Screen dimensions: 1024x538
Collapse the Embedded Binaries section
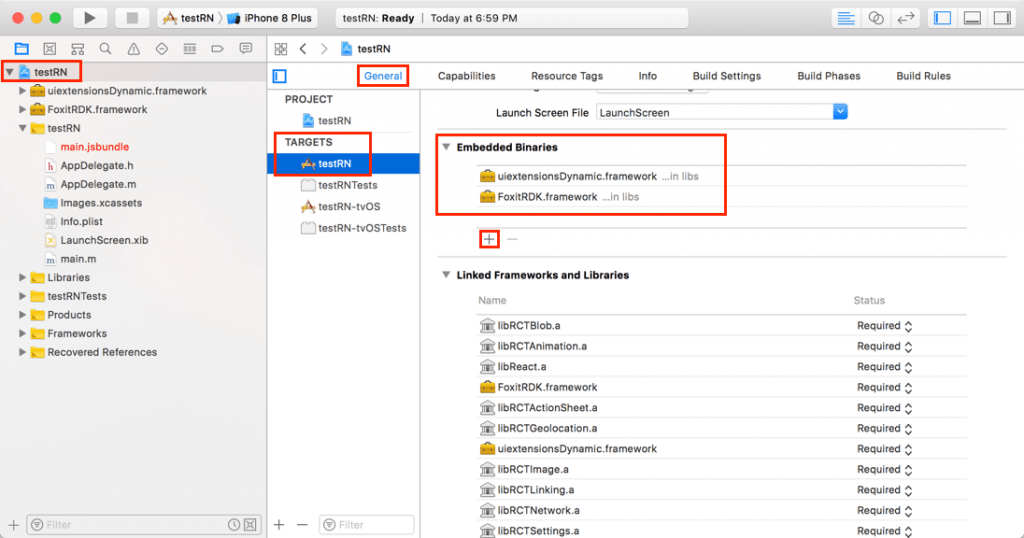pos(446,147)
